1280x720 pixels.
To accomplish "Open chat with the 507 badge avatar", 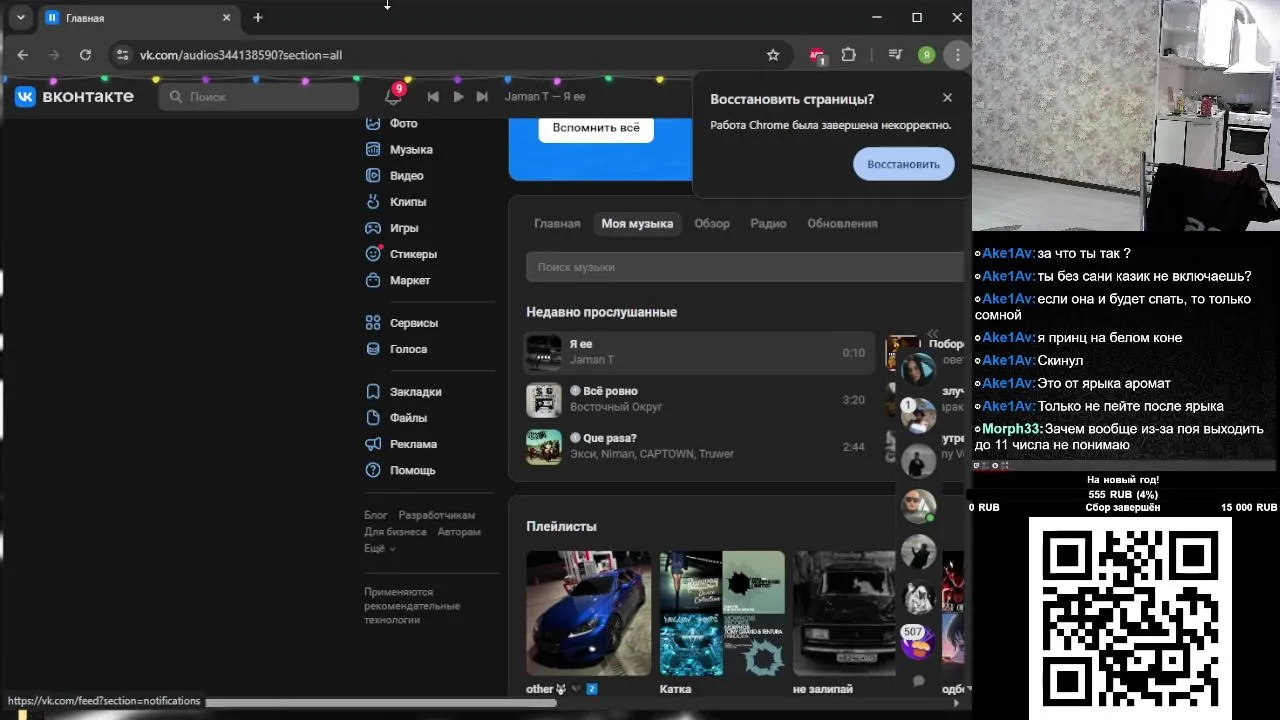I will point(918,641).
